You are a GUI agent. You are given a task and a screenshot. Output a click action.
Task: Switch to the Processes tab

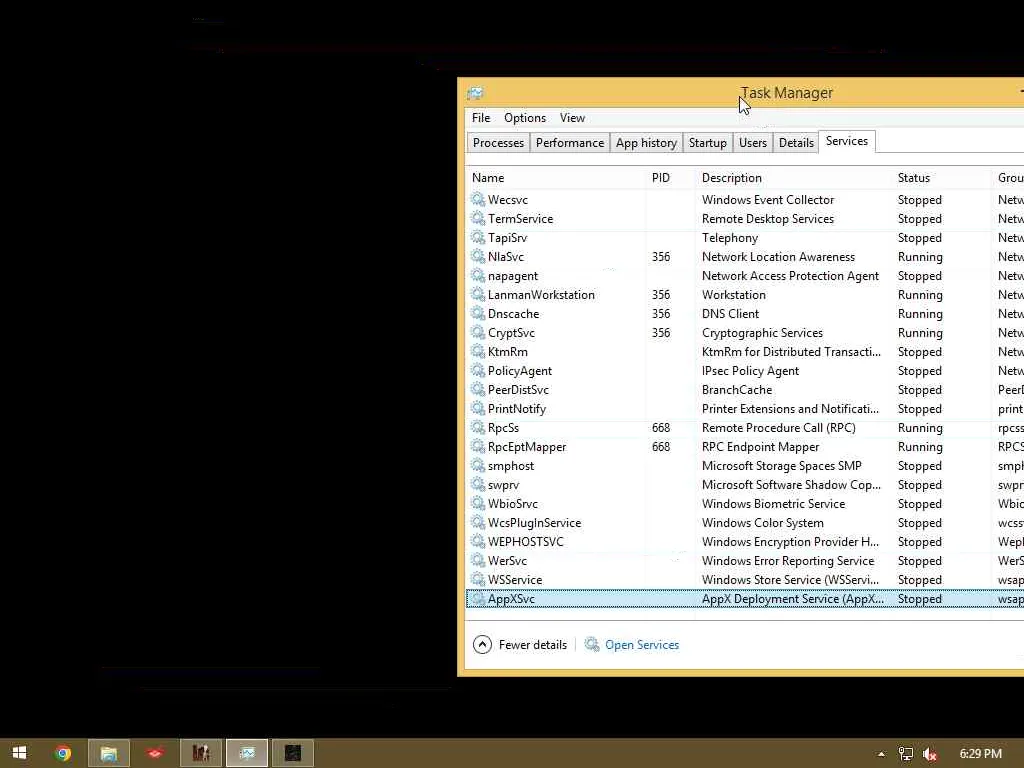coord(498,142)
